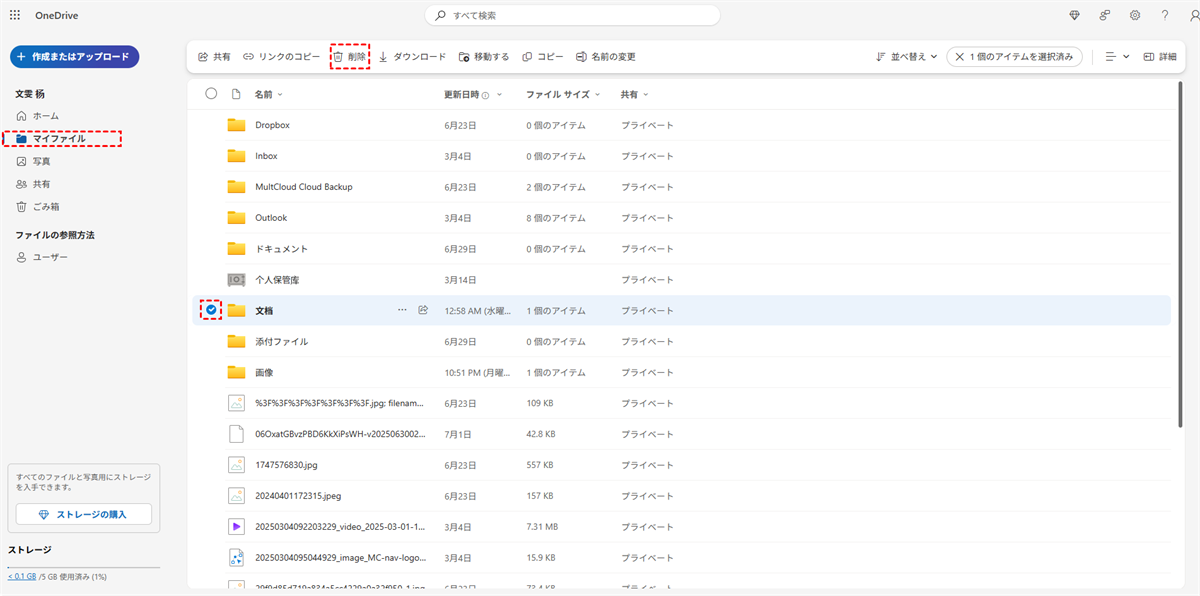Open the app launcher grid icon
Viewport: 1200px width, 596px height.
pos(15,15)
